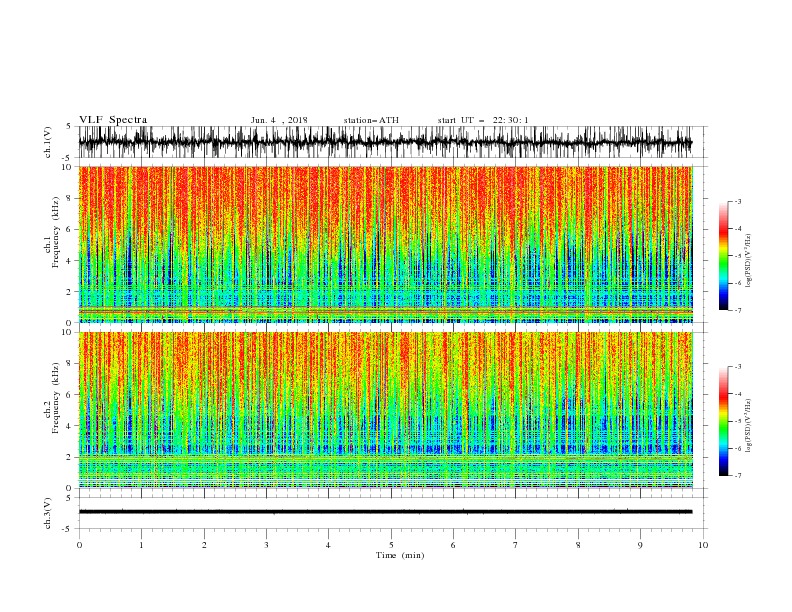Click the '6' kHz tick on ch.2 axis

pyautogui.click(x=70, y=395)
